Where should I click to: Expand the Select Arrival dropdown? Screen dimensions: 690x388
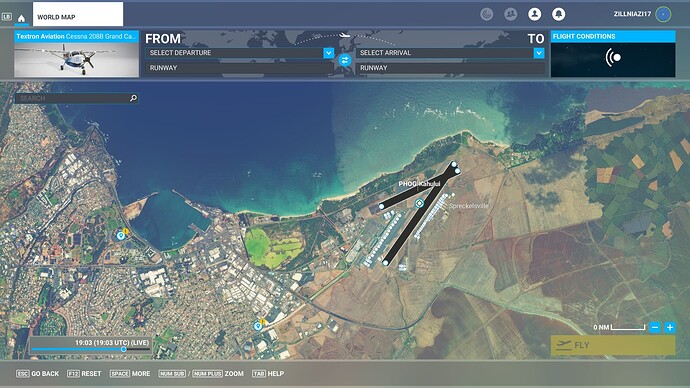539,53
